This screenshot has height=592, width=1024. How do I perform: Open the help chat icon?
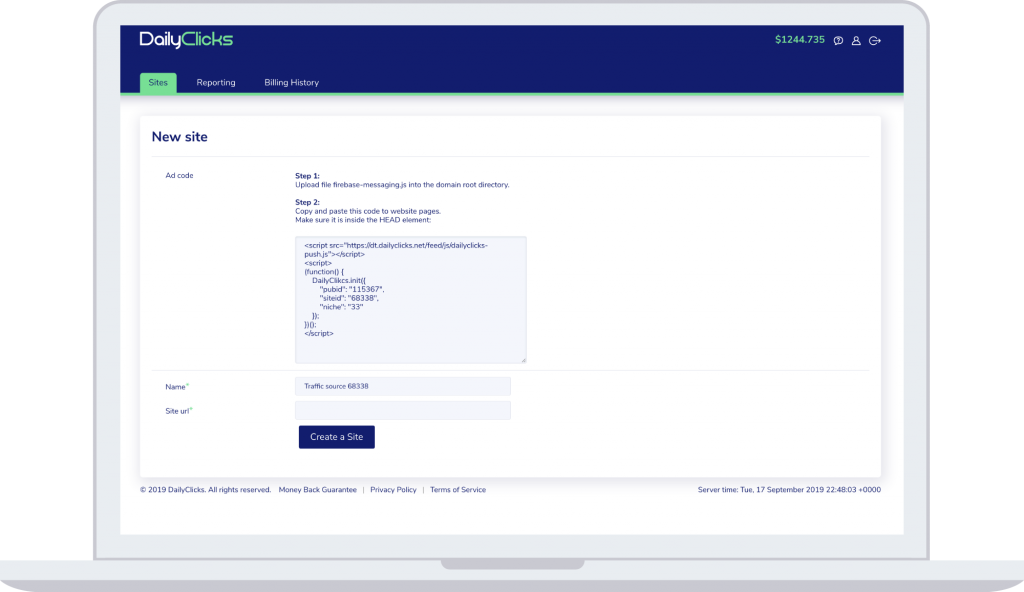pos(838,41)
